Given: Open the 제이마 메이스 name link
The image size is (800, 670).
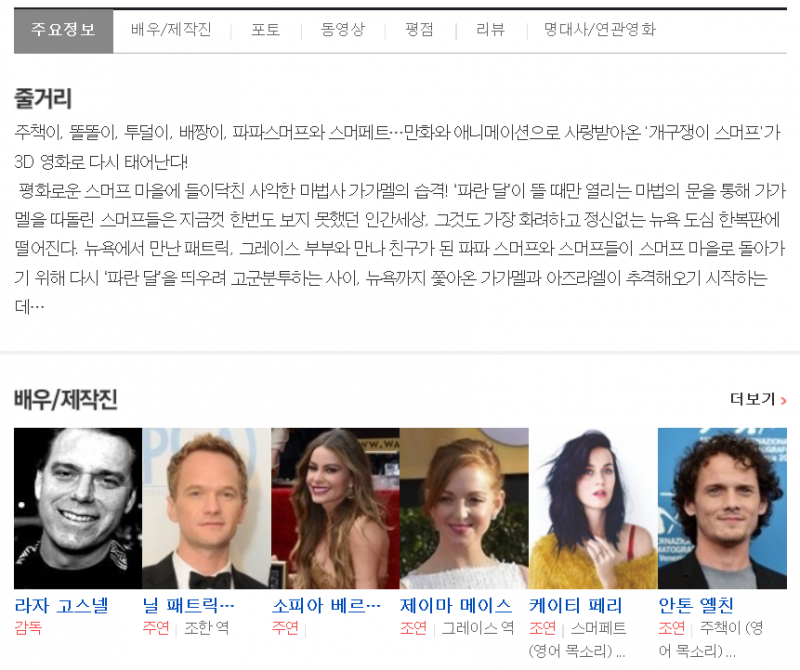Looking at the screenshot, I should click(x=456, y=605).
